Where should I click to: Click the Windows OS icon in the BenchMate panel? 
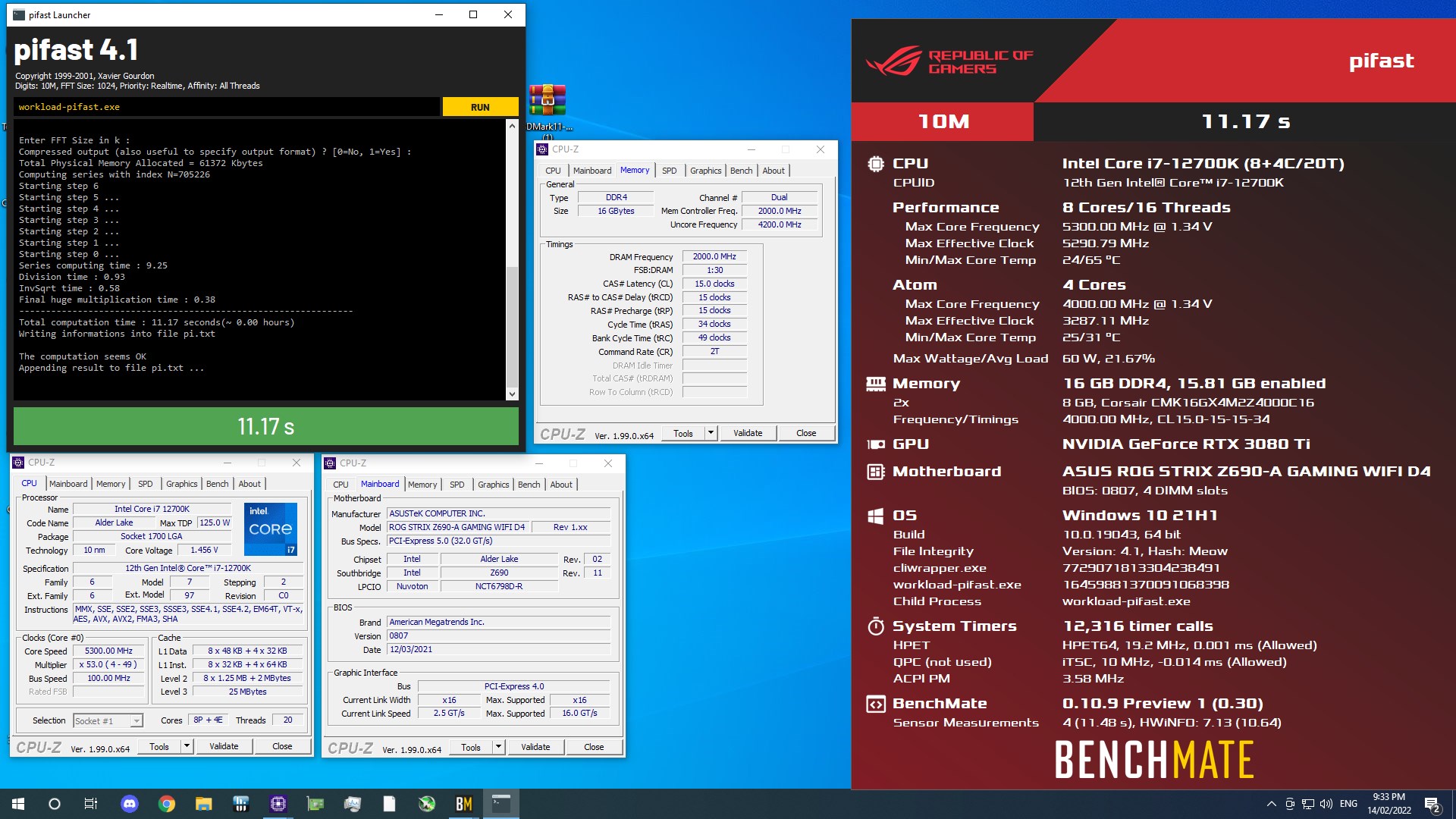point(875,516)
